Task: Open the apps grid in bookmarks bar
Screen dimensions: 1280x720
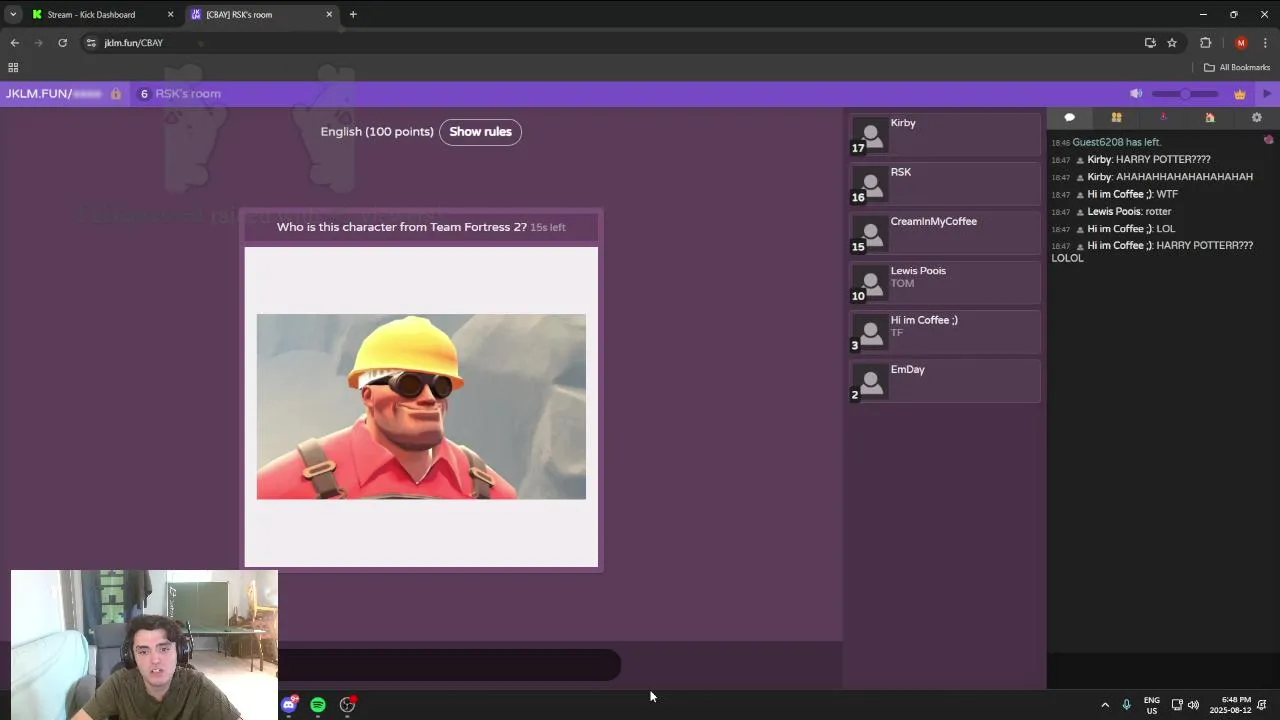Action: 13,68
